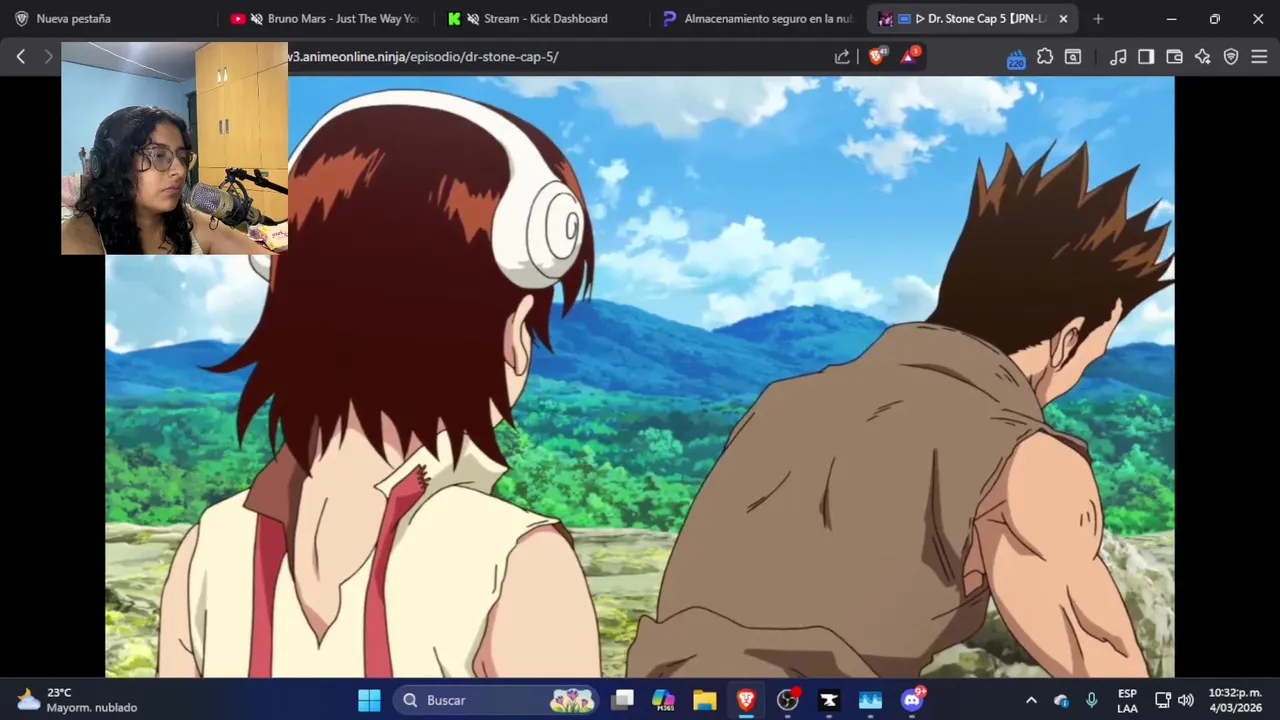Open the Windows Start menu
This screenshot has width=1280, height=720.
(x=369, y=700)
